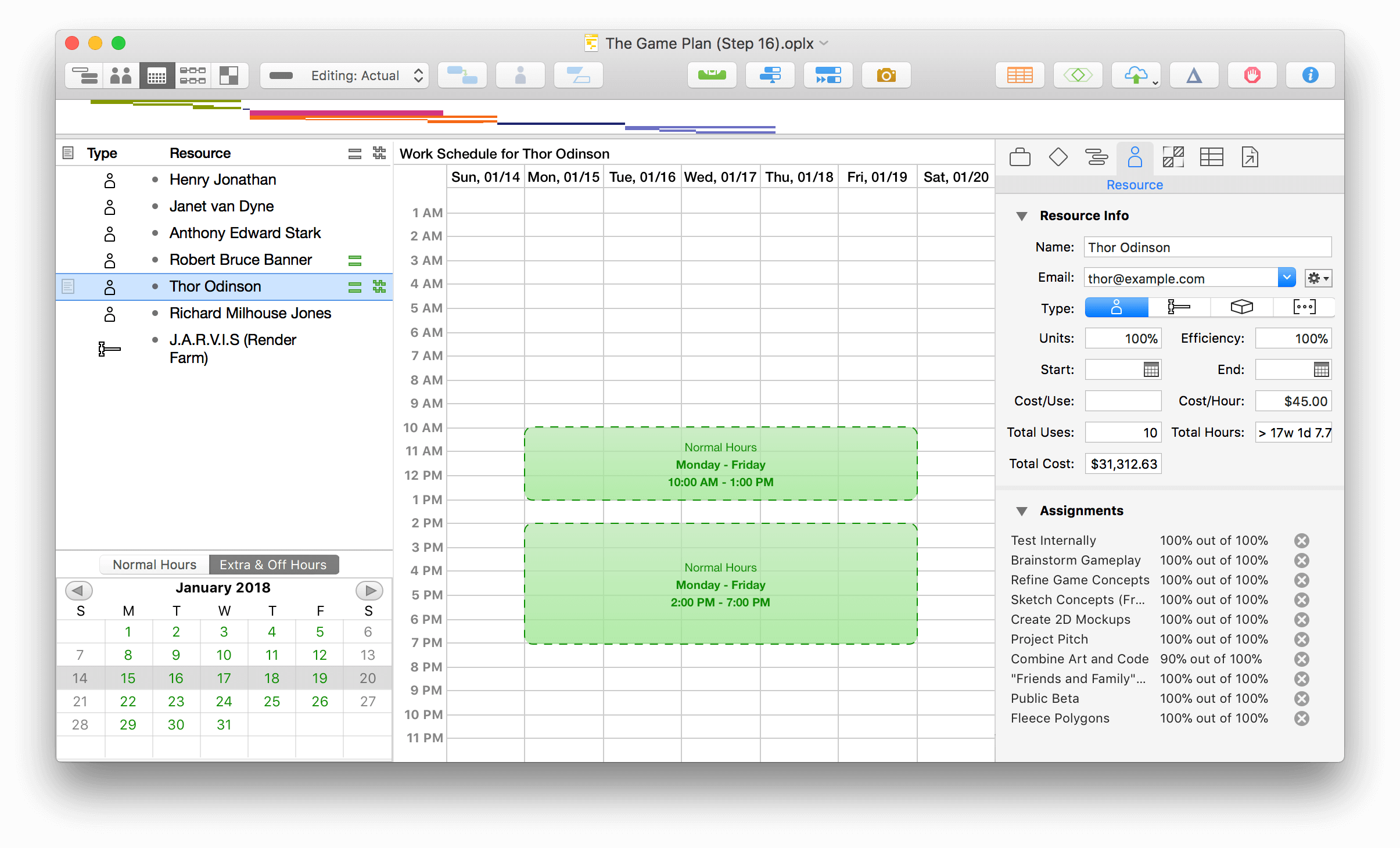
Task: Click the notes column header icon
Action: [68, 153]
